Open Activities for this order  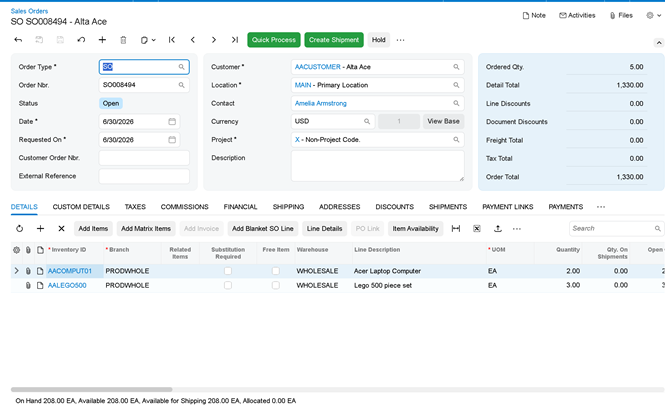pyautogui.click(x=577, y=15)
